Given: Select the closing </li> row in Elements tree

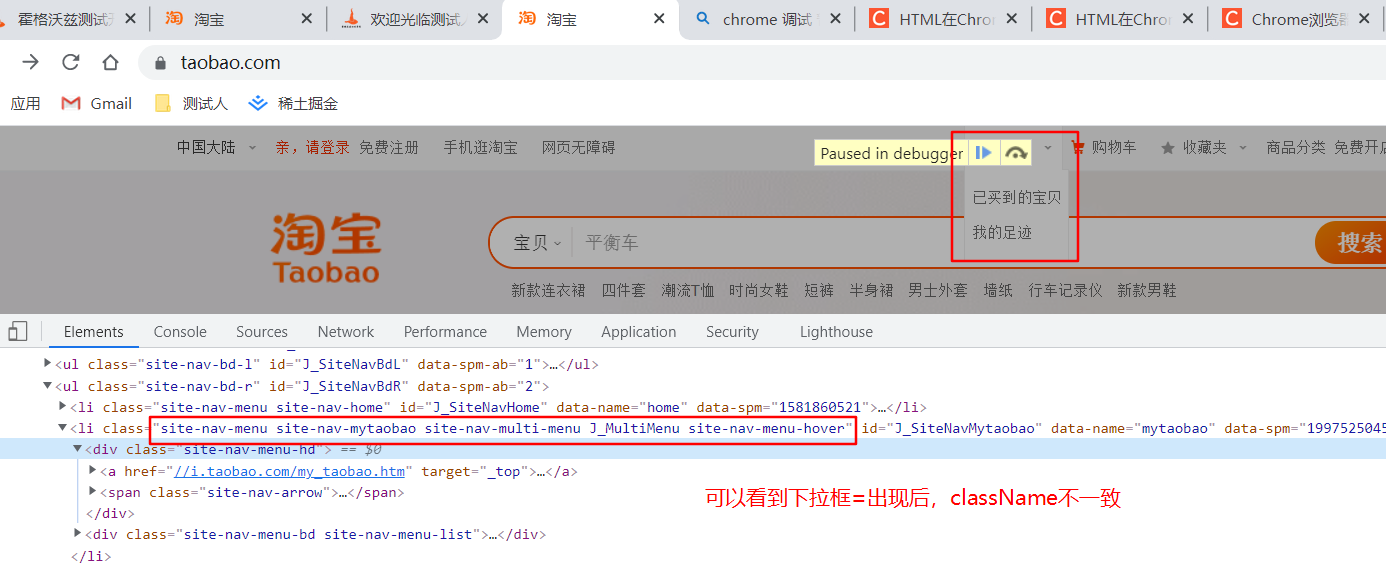Looking at the screenshot, I should (91, 556).
